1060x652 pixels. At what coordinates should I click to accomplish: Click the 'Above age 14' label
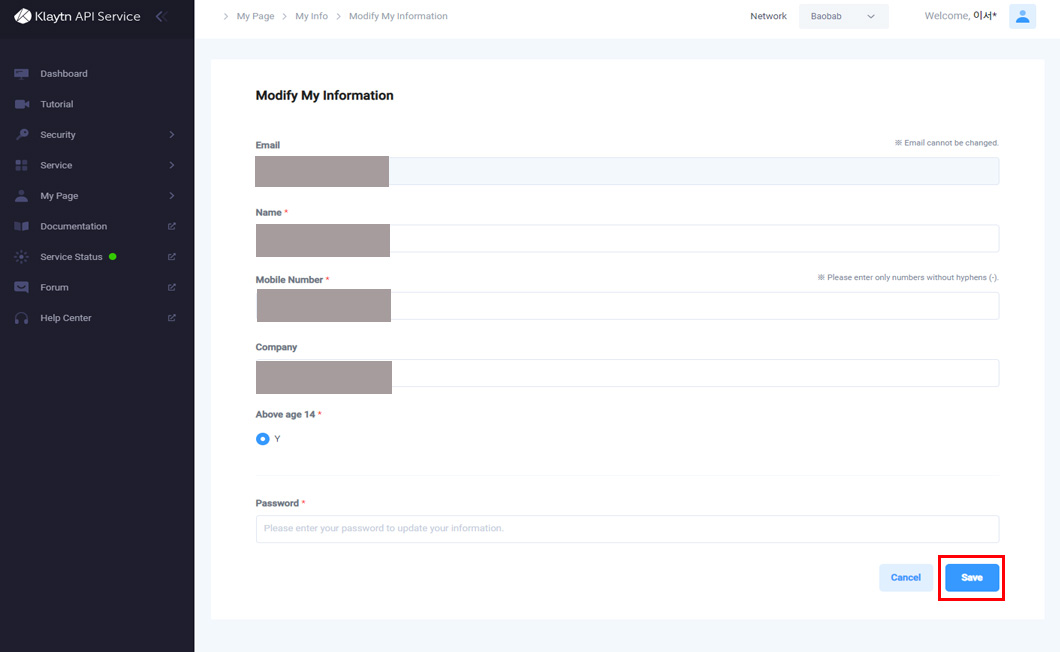coord(285,415)
